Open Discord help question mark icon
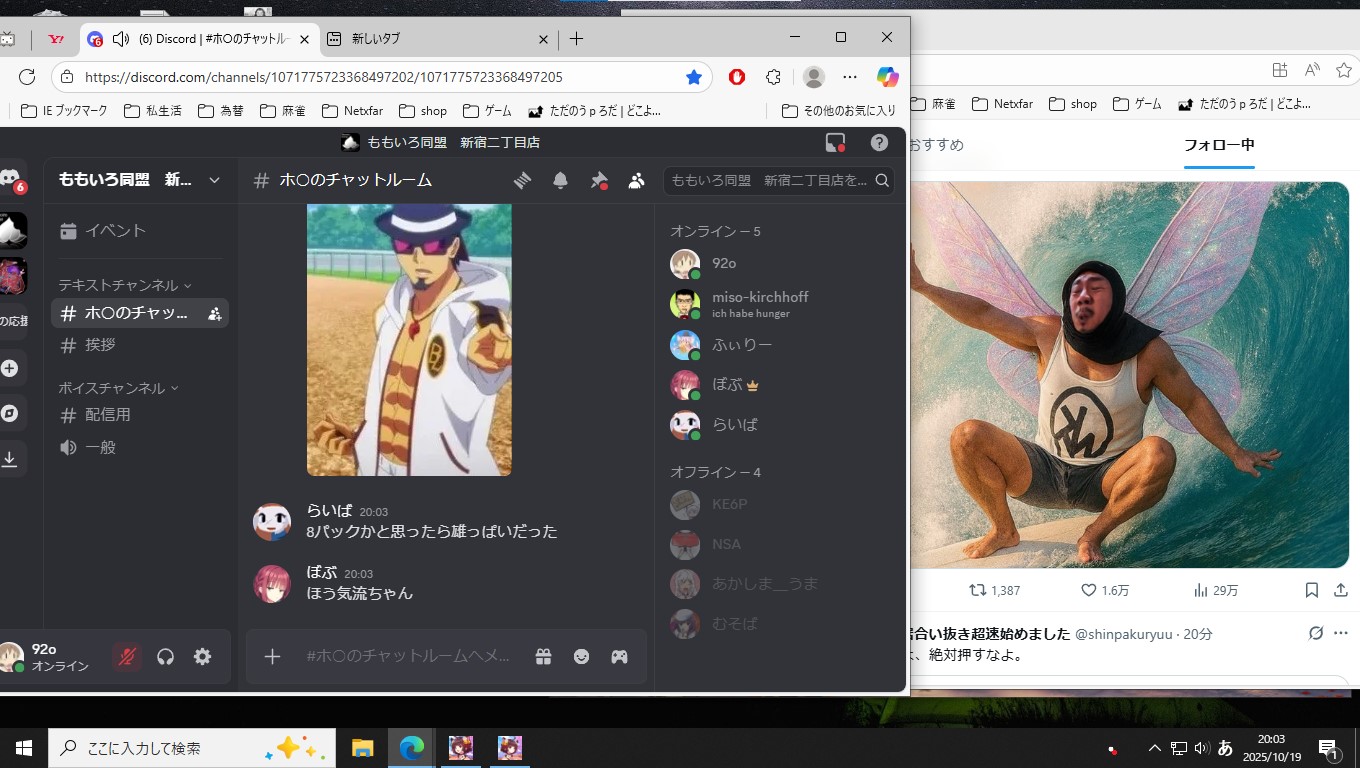Image resolution: width=1360 pixels, height=768 pixels. pos(879,142)
